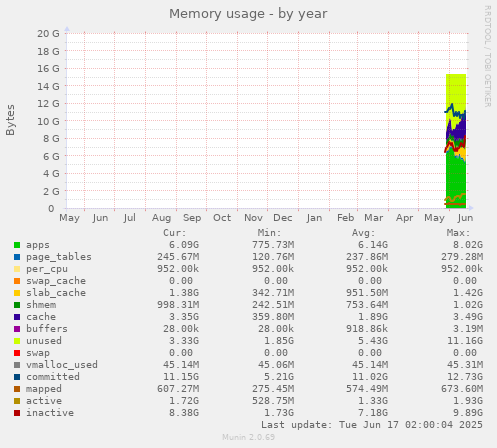The height and width of the screenshot is (448, 497).
Task: Click the inactive dark red swatch
Action: click(17, 413)
